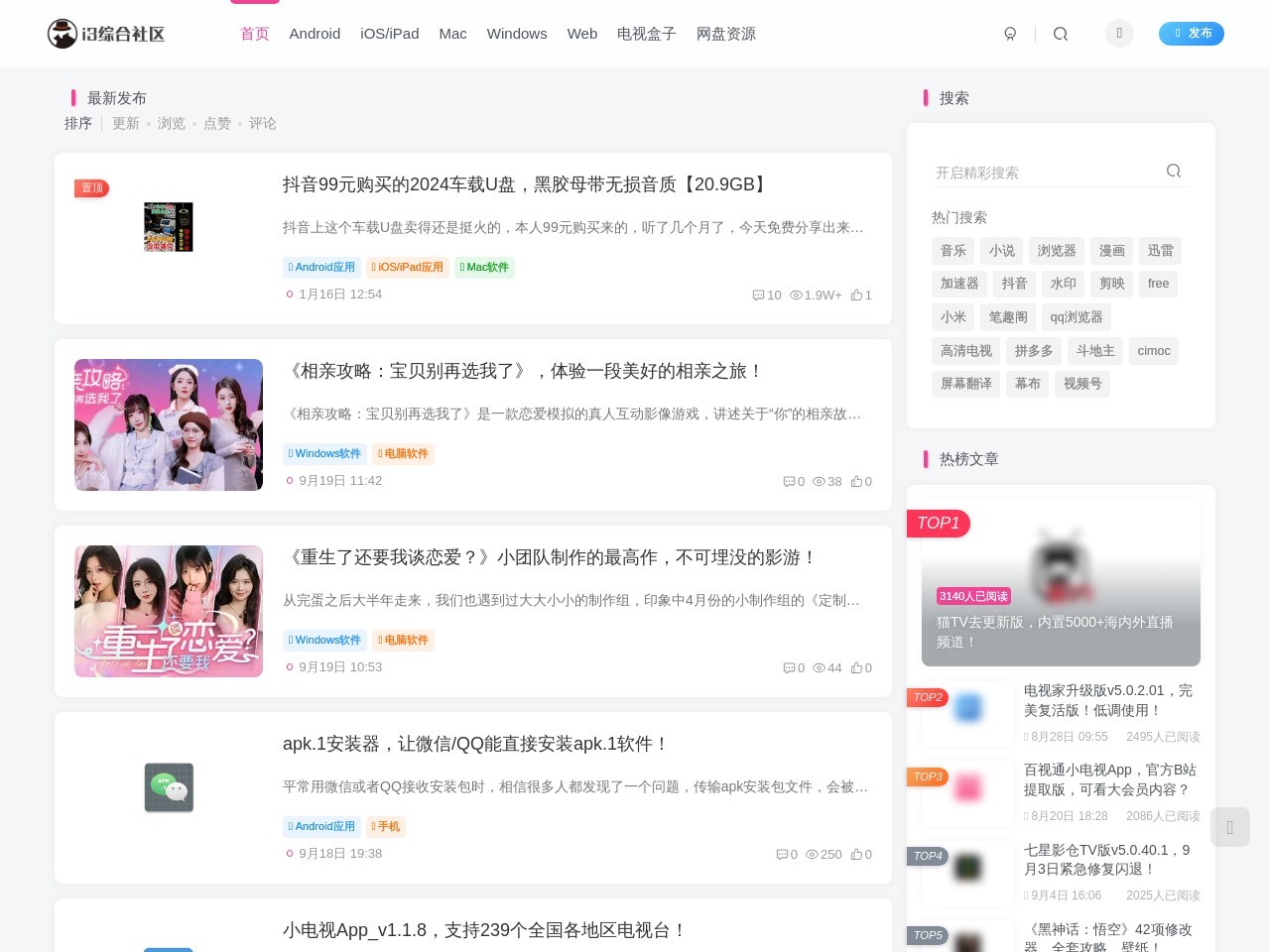
Task: Click Windows软件 tag on 相亲攻略 post
Action: (324, 454)
